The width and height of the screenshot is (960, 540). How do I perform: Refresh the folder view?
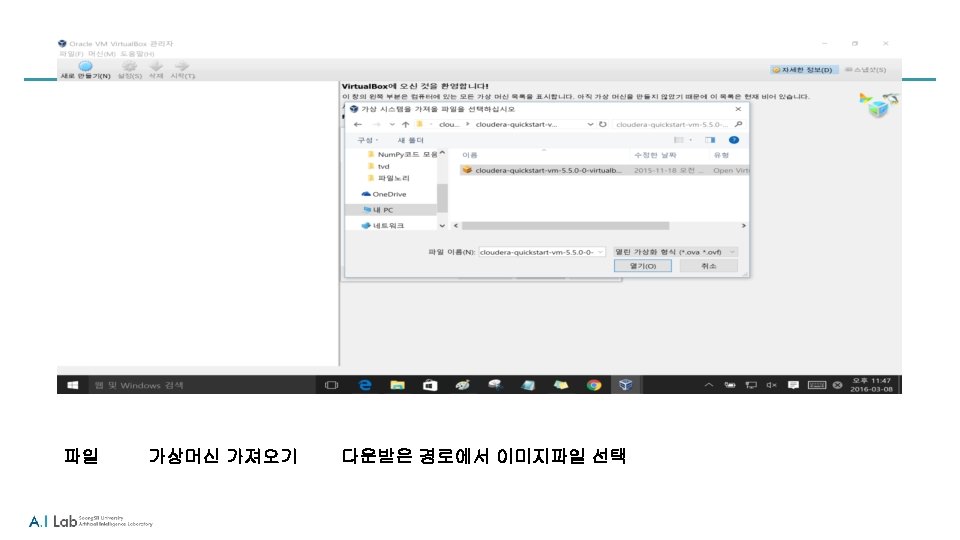click(x=602, y=124)
